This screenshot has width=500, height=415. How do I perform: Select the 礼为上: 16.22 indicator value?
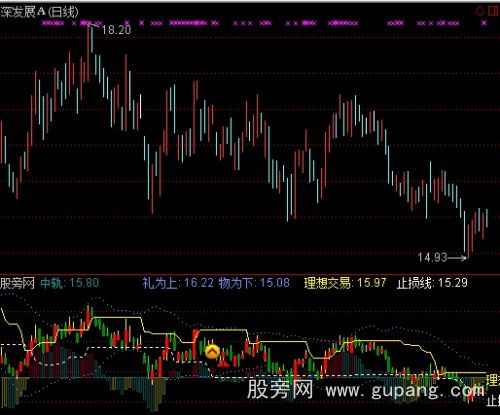[178, 283]
